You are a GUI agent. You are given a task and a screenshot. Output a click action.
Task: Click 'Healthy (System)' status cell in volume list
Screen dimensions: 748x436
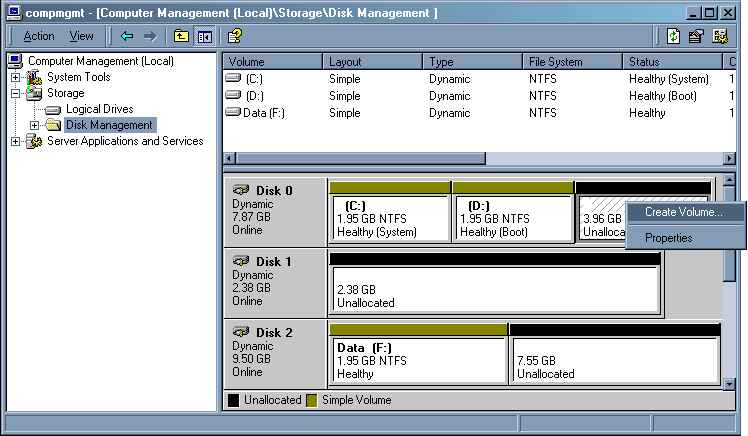[x=669, y=79]
